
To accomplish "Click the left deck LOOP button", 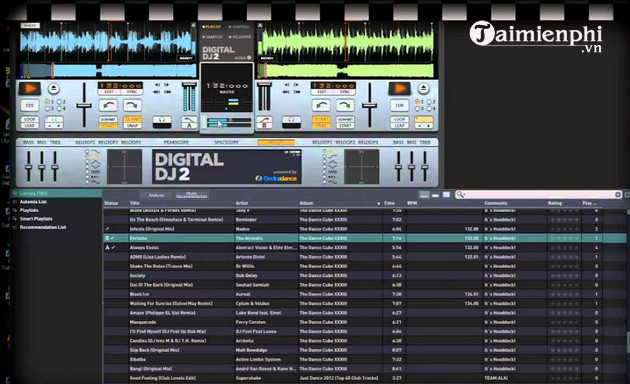I will pyautogui.click(x=30, y=119).
